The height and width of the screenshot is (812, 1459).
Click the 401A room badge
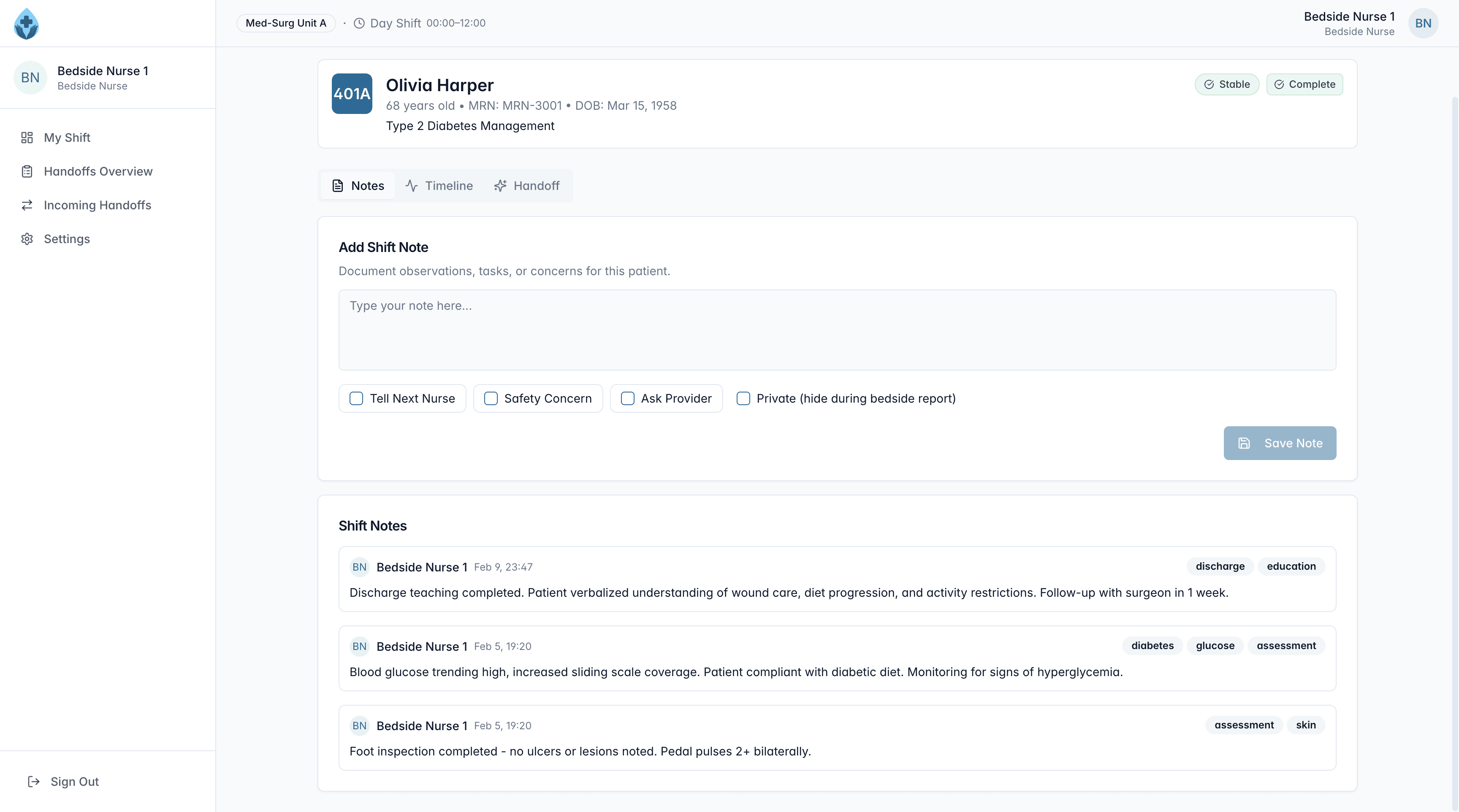point(352,93)
